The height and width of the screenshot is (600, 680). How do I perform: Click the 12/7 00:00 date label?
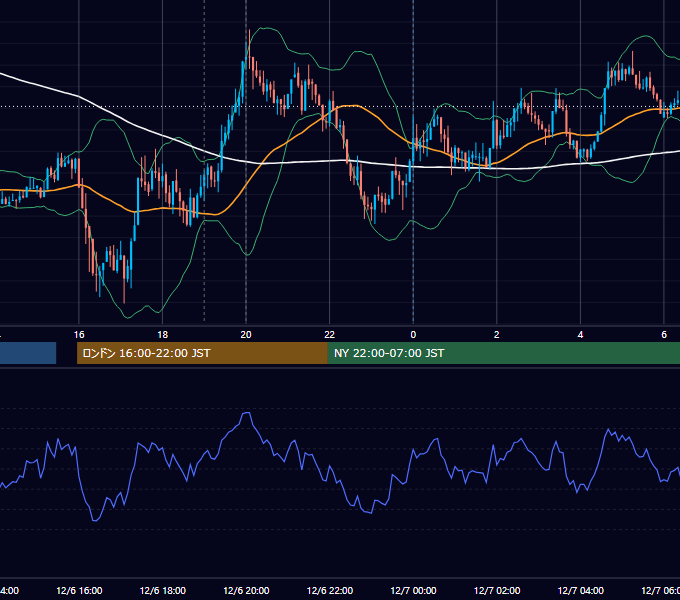point(413,591)
